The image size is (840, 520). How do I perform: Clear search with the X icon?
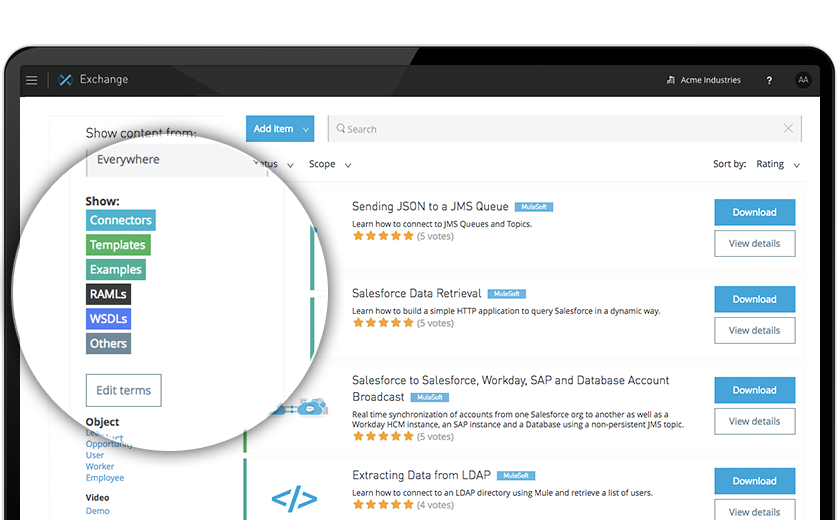(788, 129)
